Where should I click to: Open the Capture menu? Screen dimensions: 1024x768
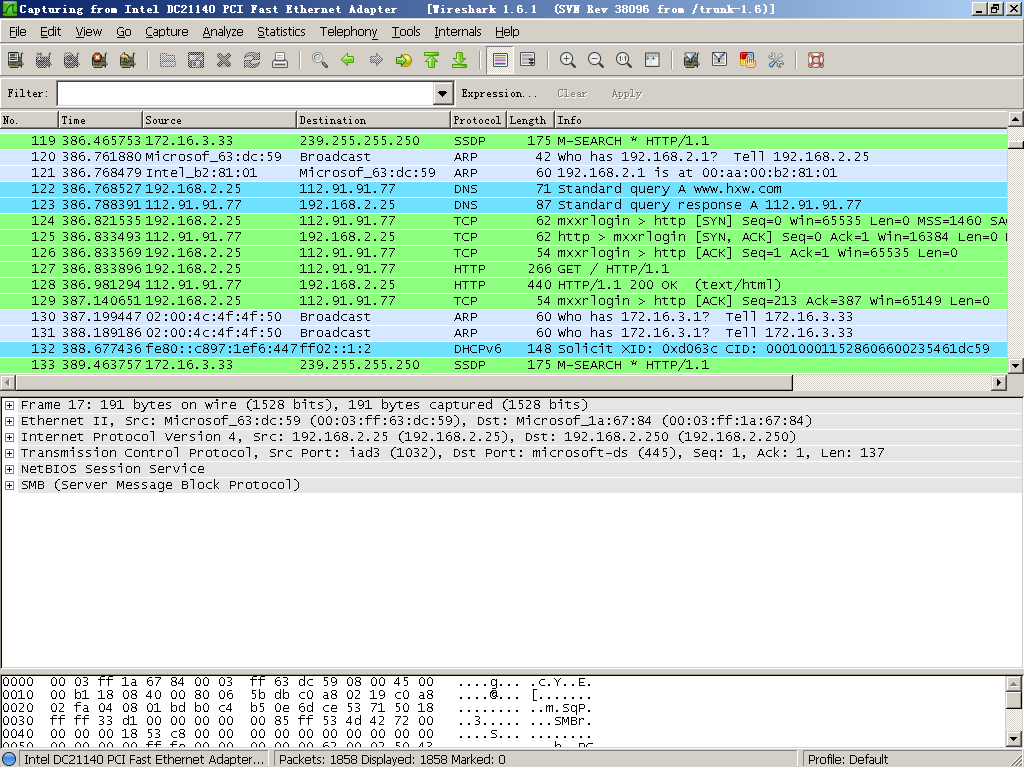click(167, 31)
